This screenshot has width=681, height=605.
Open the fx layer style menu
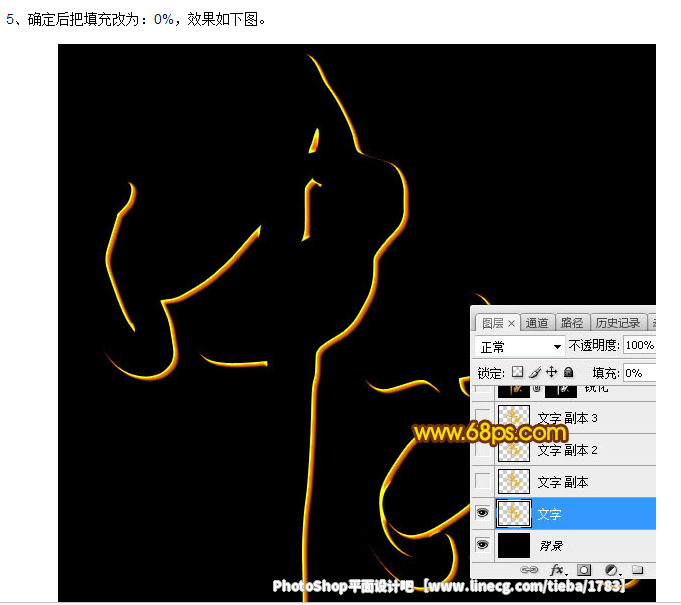558,569
